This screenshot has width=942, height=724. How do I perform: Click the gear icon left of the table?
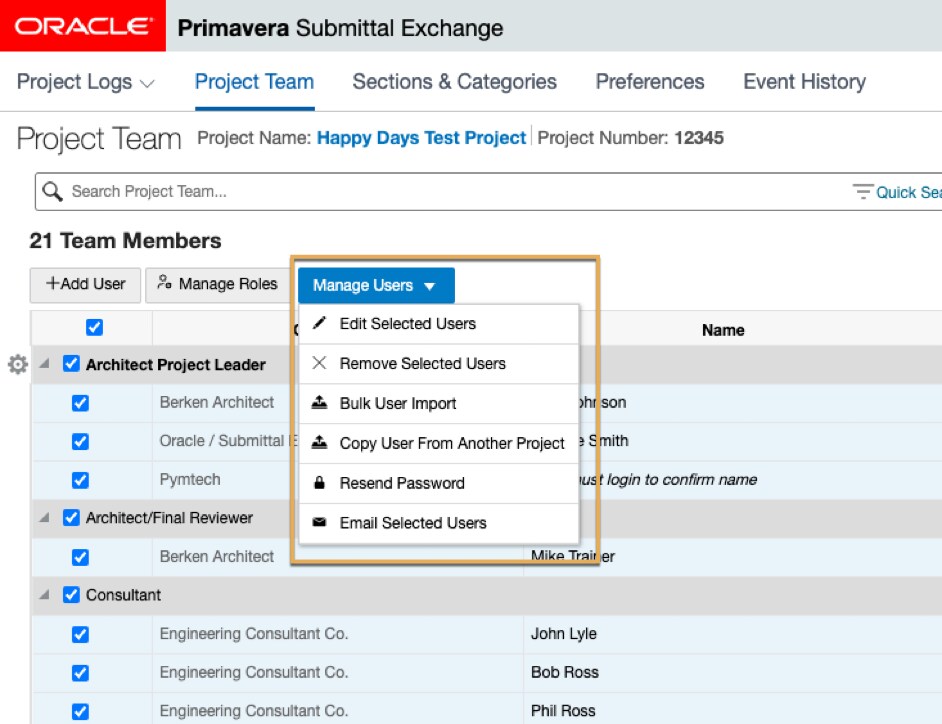17,365
